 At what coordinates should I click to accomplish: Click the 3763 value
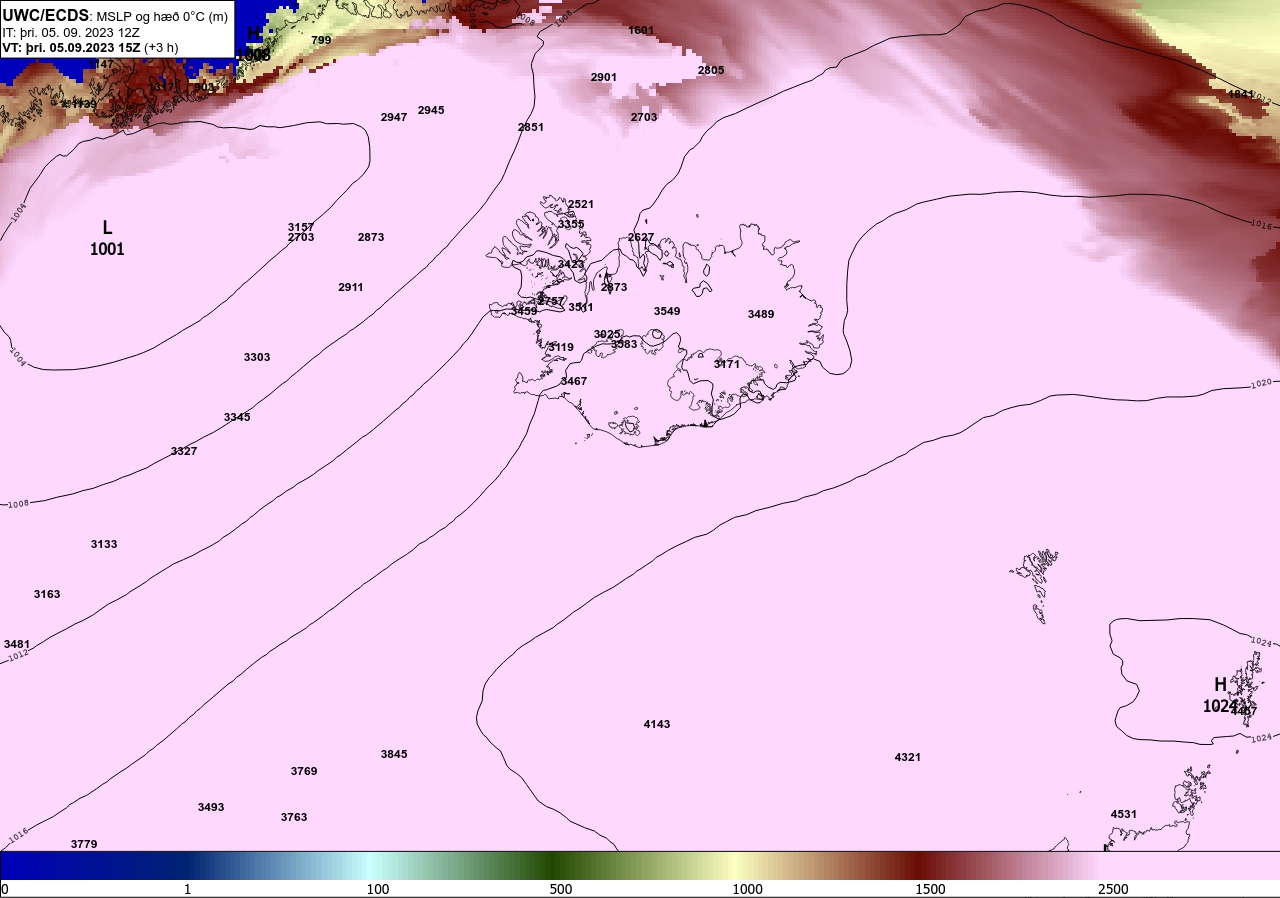294,817
